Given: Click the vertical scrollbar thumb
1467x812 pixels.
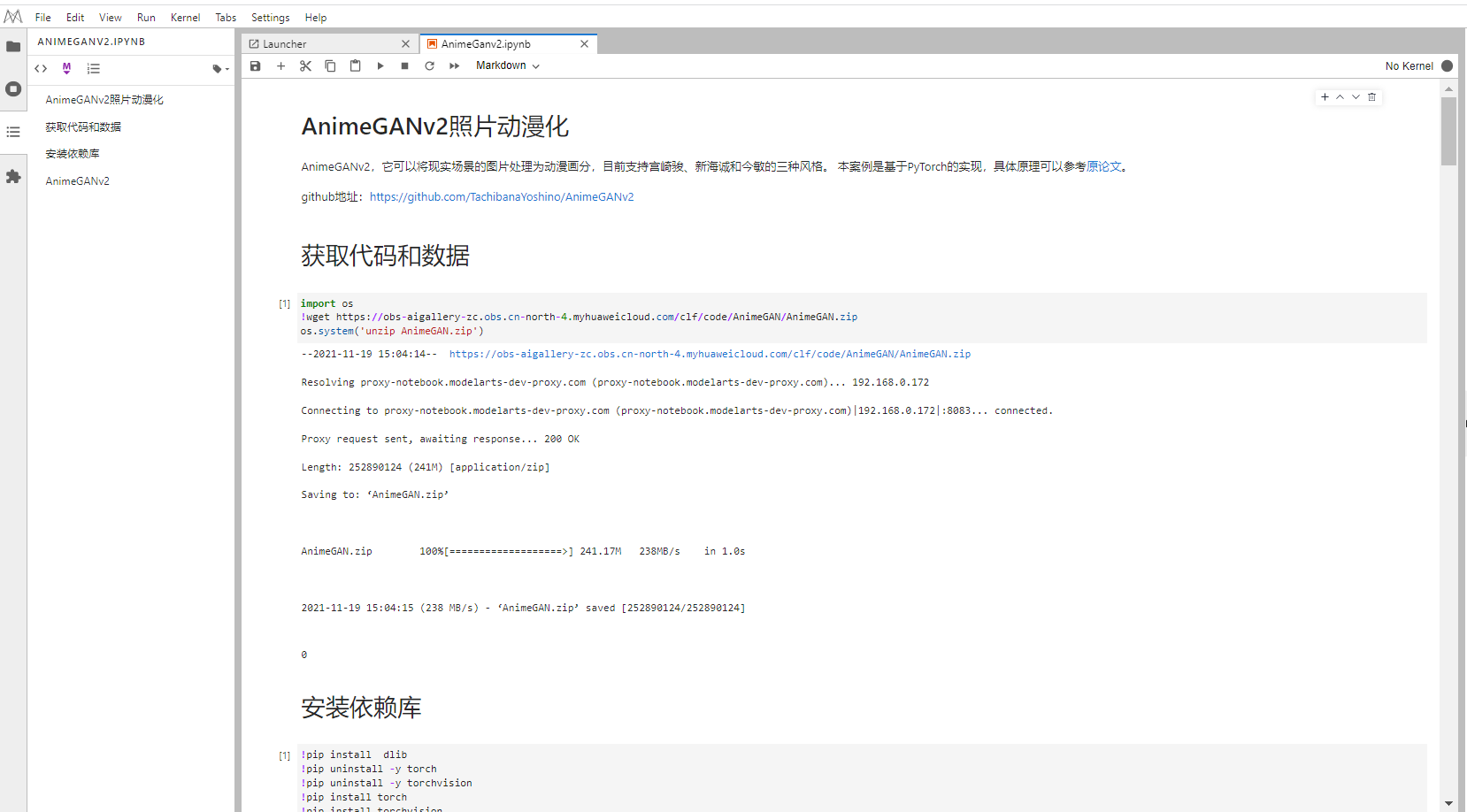Looking at the screenshot, I should (x=1448, y=131).
